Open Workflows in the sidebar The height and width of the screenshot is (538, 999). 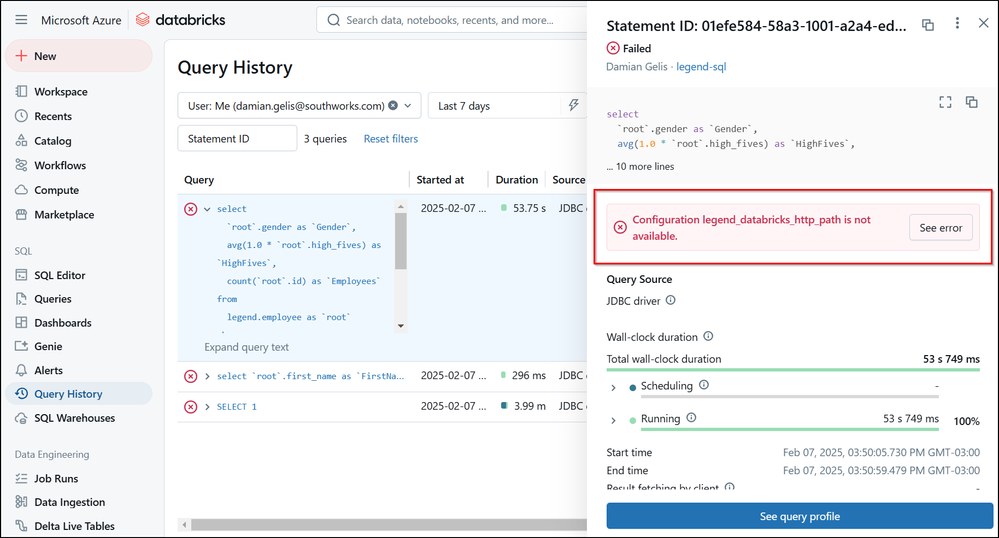pyautogui.click(x=60, y=165)
